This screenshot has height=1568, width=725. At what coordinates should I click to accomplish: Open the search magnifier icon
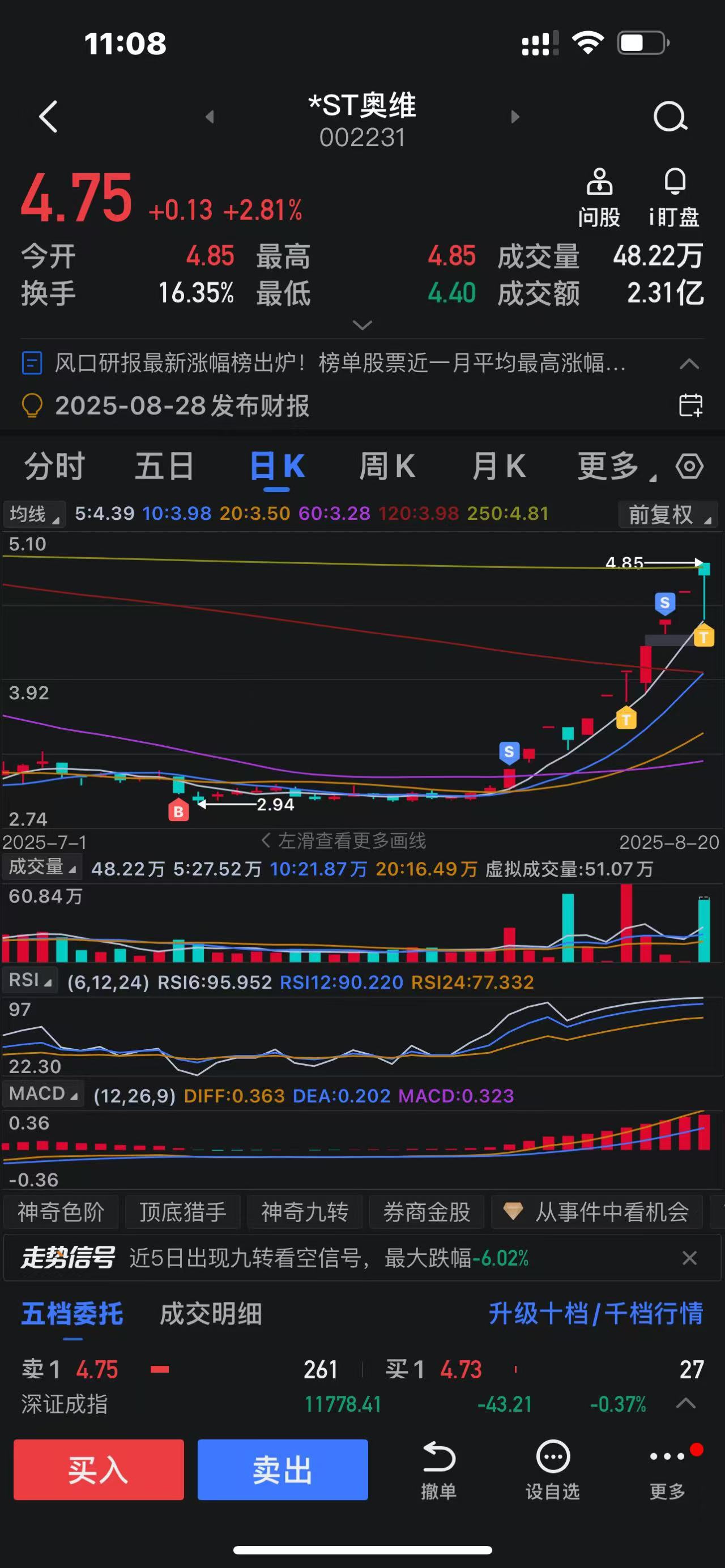tap(670, 116)
